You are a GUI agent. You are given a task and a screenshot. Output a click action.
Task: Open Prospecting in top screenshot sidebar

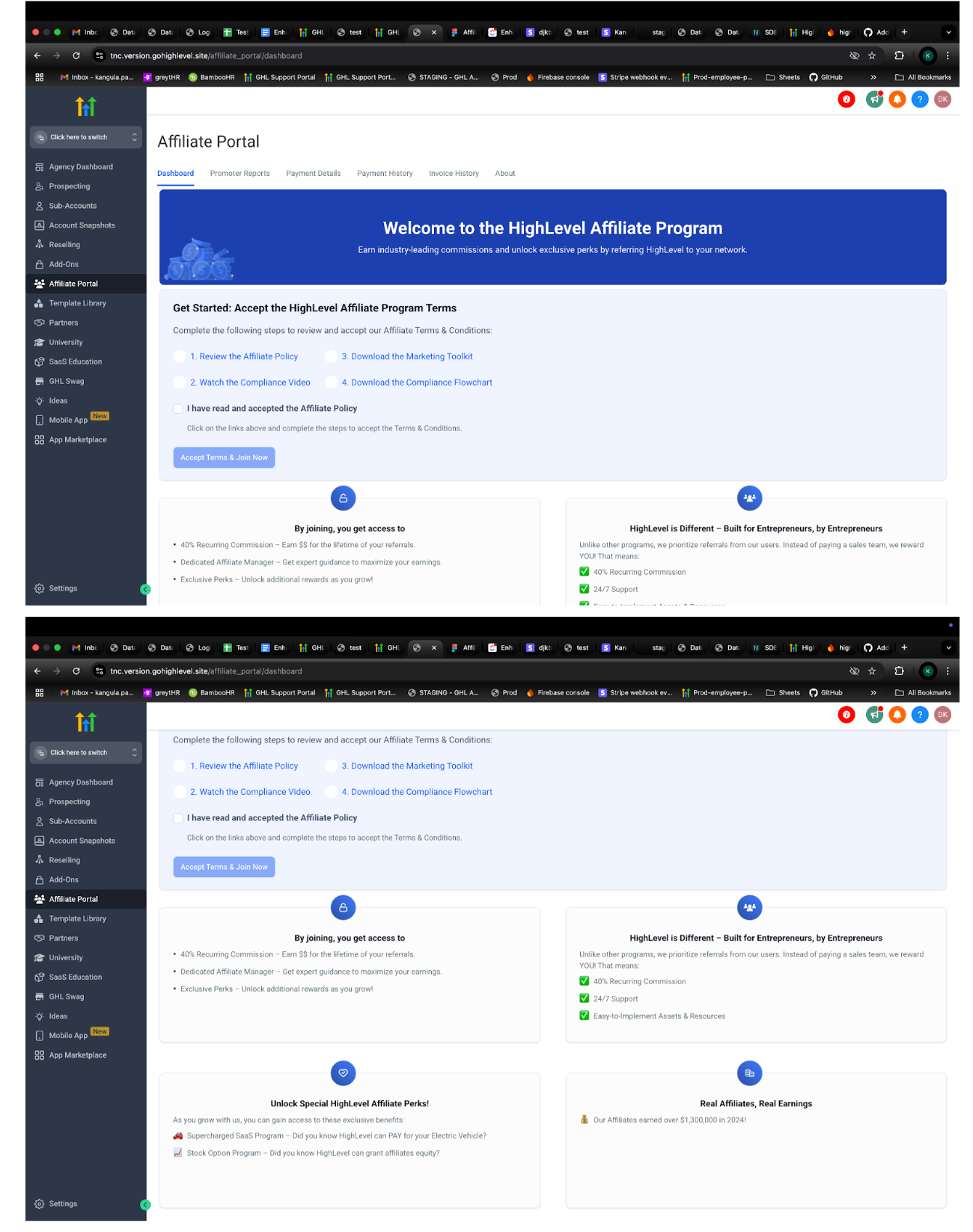pyautogui.click(x=70, y=186)
